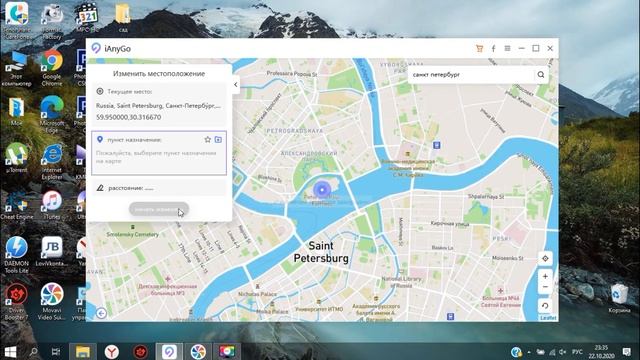The height and width of the screenshot is (360, 640).
Task: Click the search magnifier on the map
Action: tap(541, 75)
